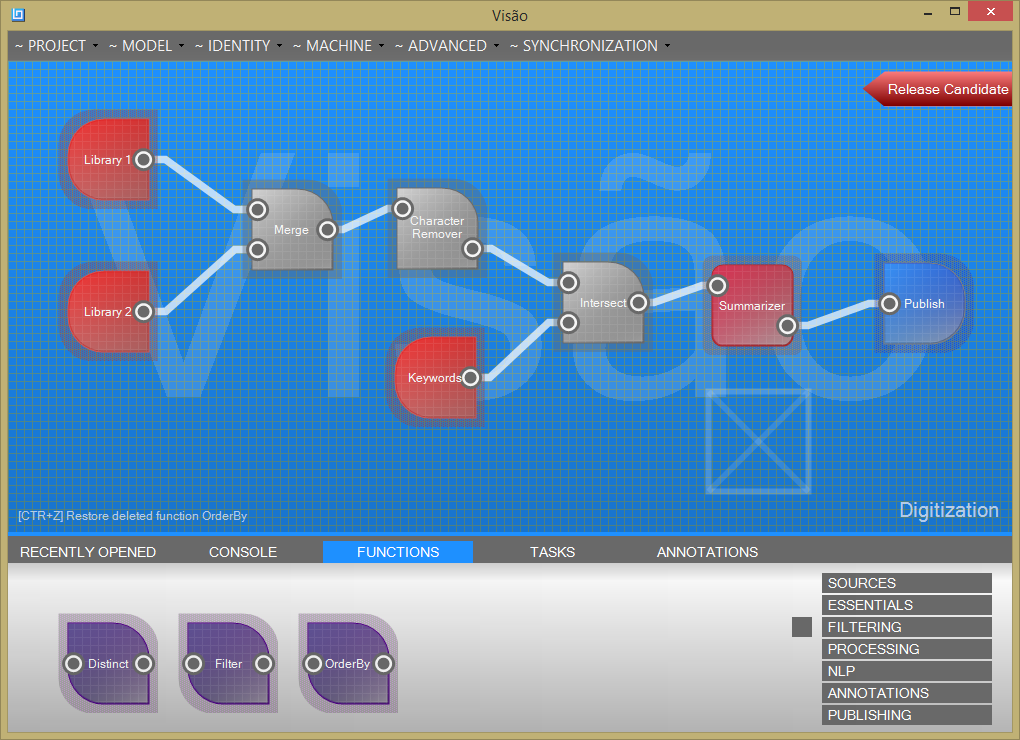Image resolution: width=1020 pixels, height=740 pixels.
Task: Click the Character Remover input port
Action: pyautogui.click(x=403, y=209)
